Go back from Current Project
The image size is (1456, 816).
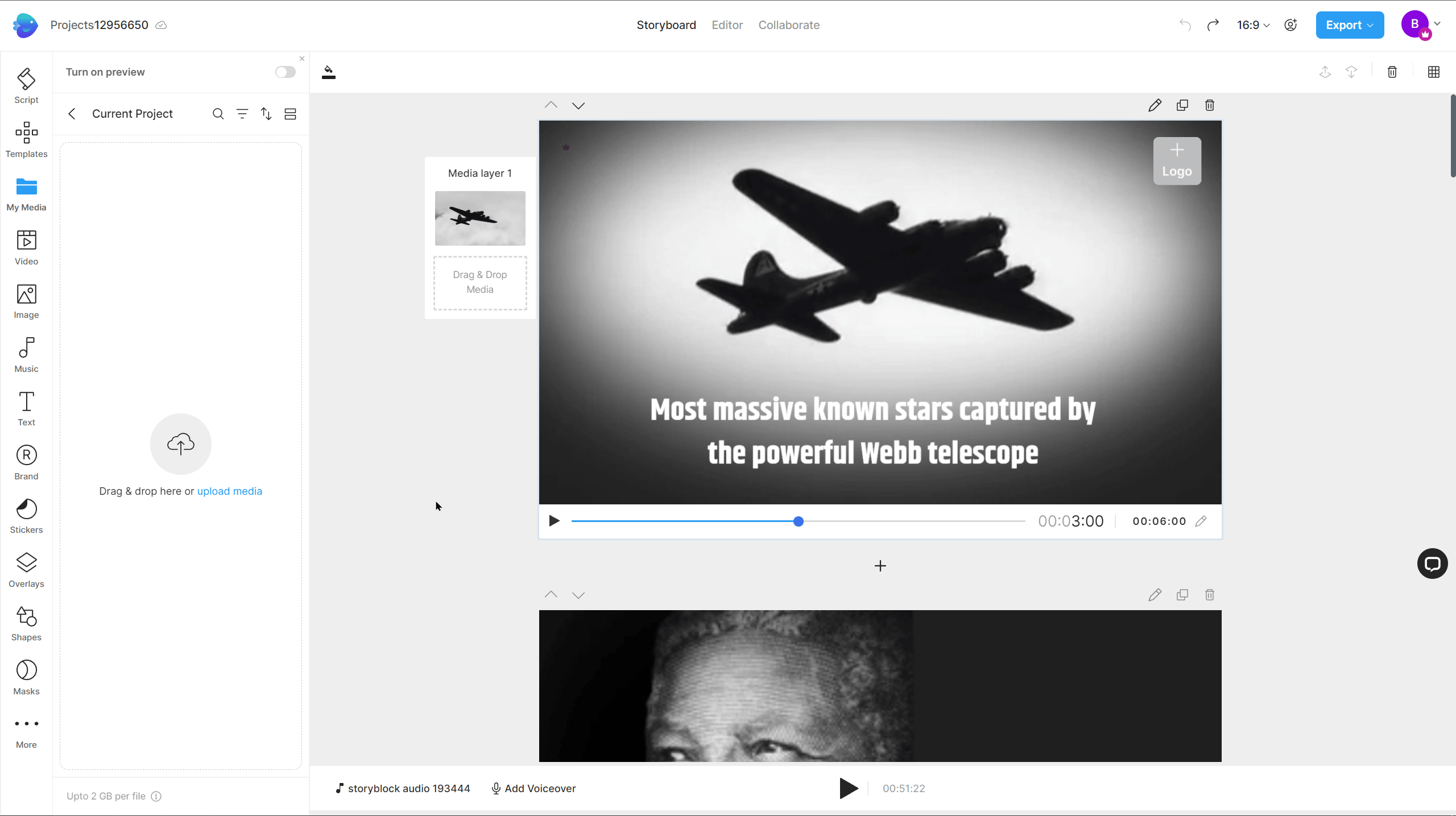(x=72, y=114)
